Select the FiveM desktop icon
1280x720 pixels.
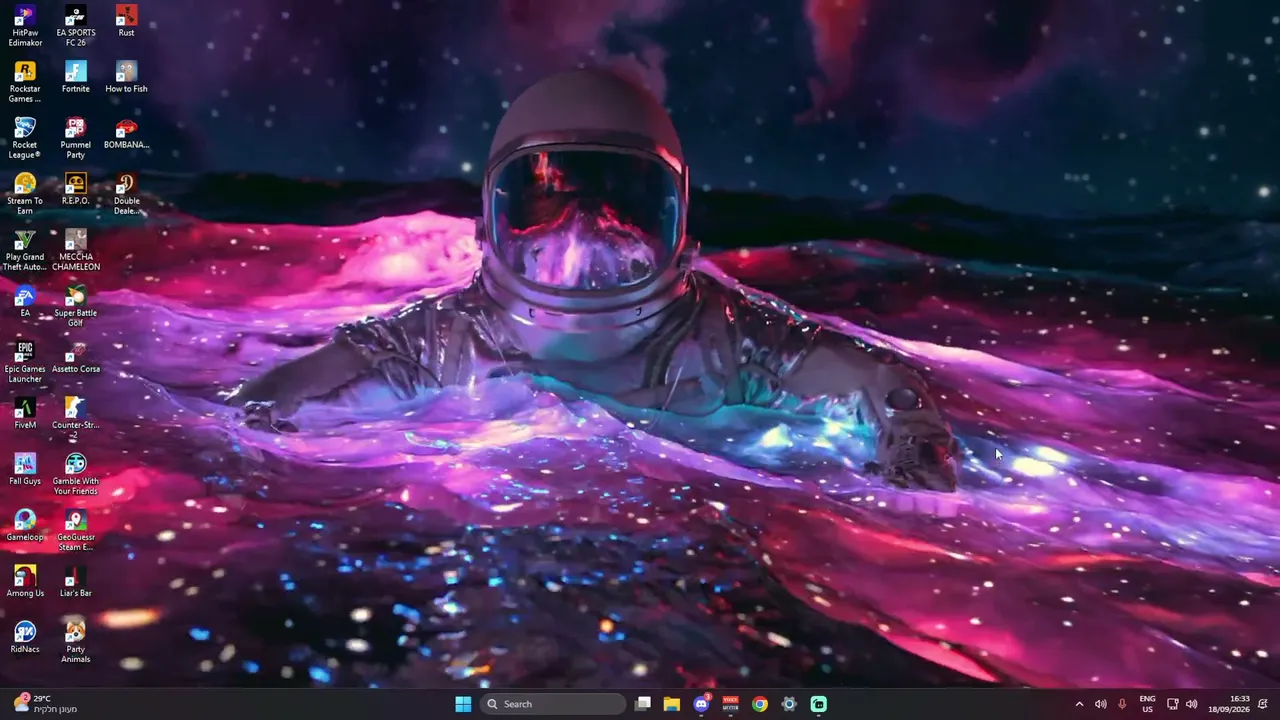click(25, 413)
